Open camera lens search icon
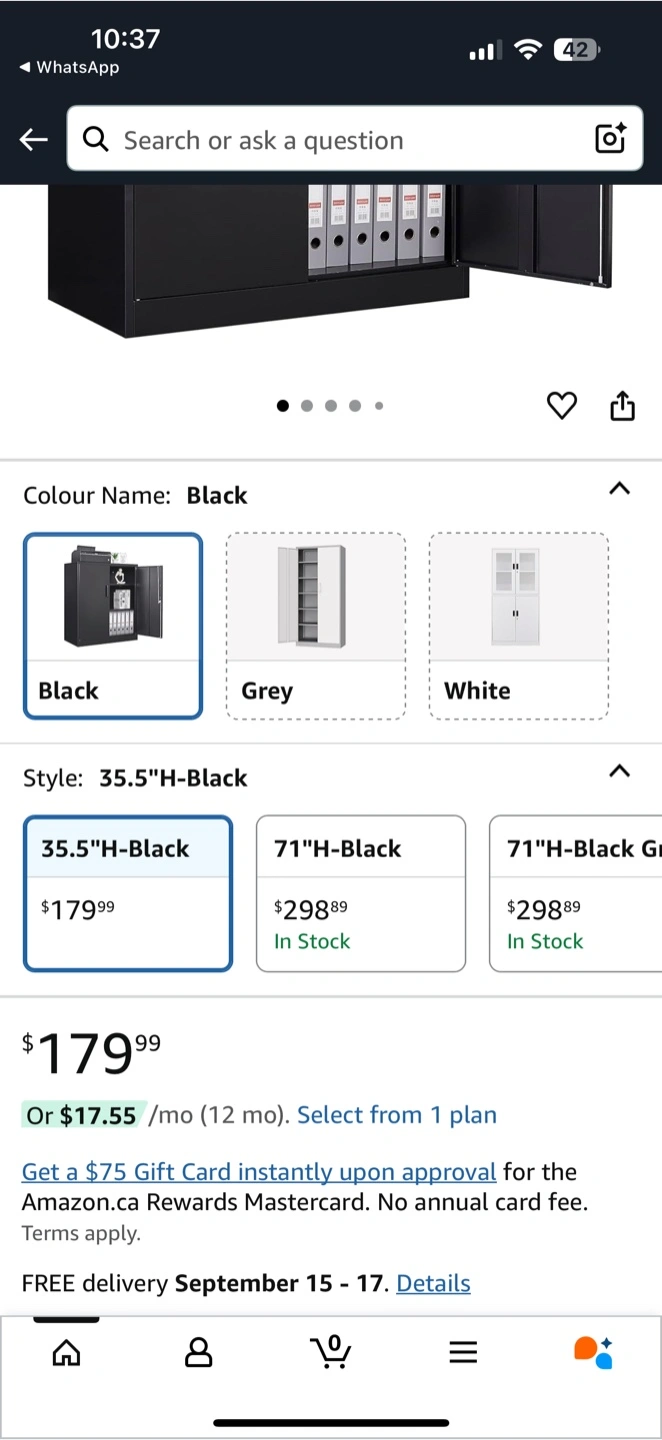Viewport: 662px width, 1440px height. point(610,139)
